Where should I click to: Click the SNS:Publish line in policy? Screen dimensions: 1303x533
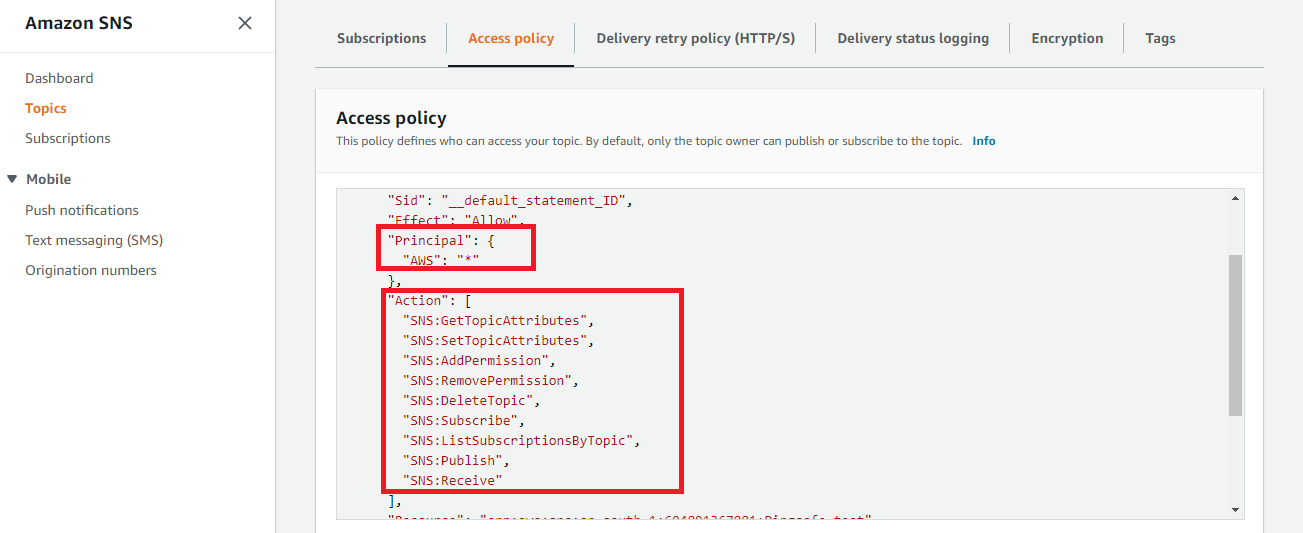pyautogui.click(x=455, y=460)
